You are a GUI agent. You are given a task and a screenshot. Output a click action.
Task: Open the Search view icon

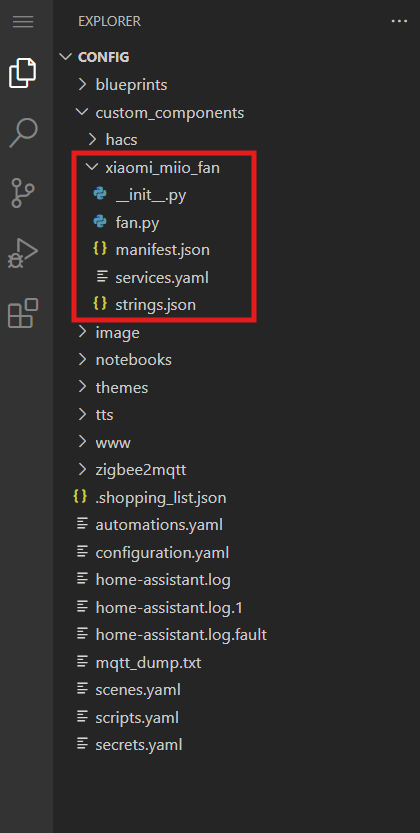[x=23, y=132]
